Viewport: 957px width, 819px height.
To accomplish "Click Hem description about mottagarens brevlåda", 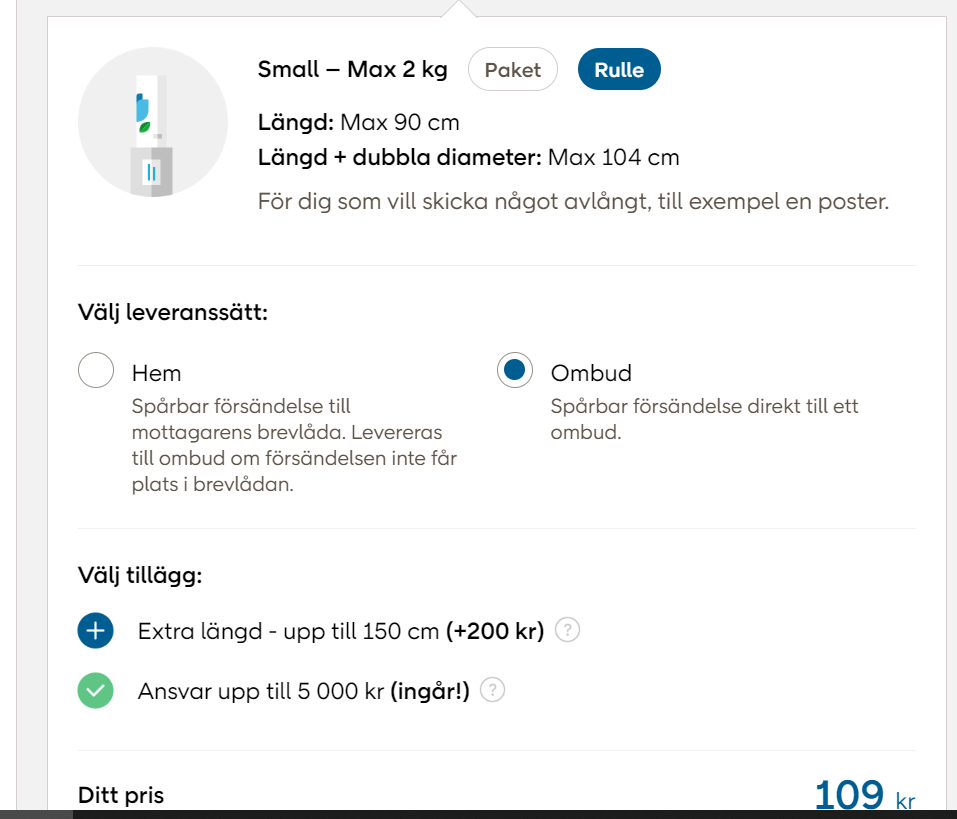I will (x=294, y=446).
